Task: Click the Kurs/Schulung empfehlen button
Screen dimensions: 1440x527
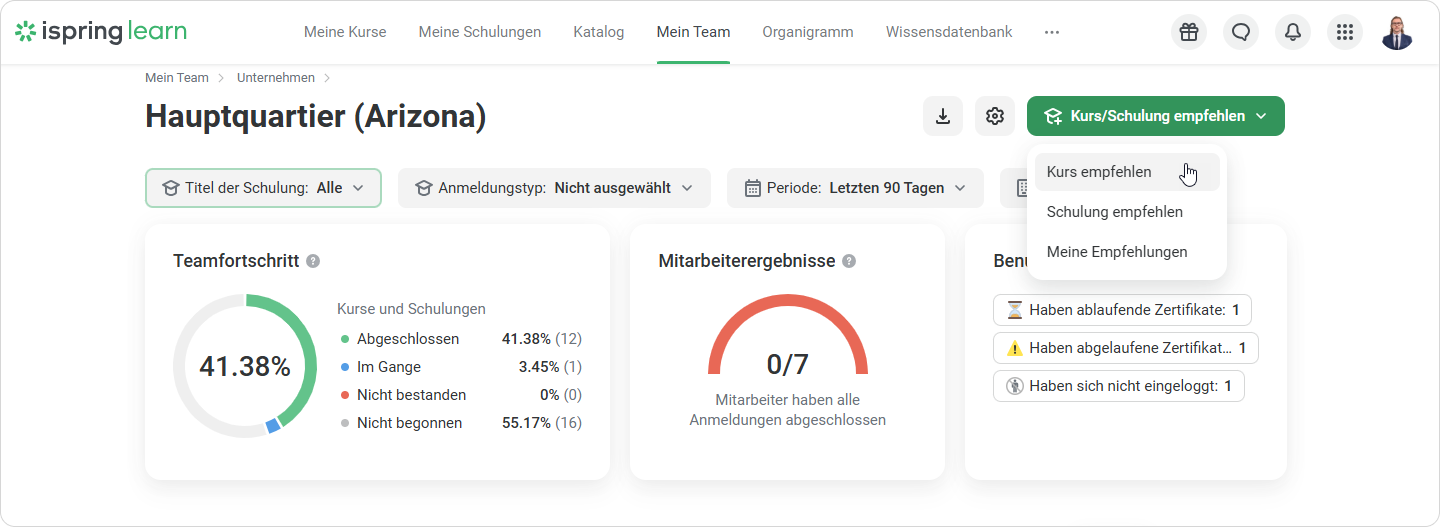Action: tap(1155, 116)
